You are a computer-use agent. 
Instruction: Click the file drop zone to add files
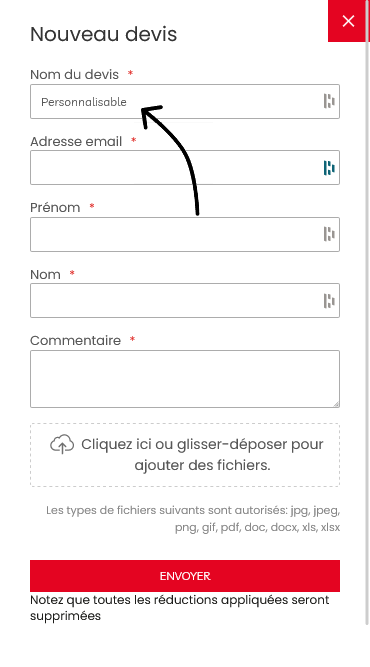click(x=185, y=455)
